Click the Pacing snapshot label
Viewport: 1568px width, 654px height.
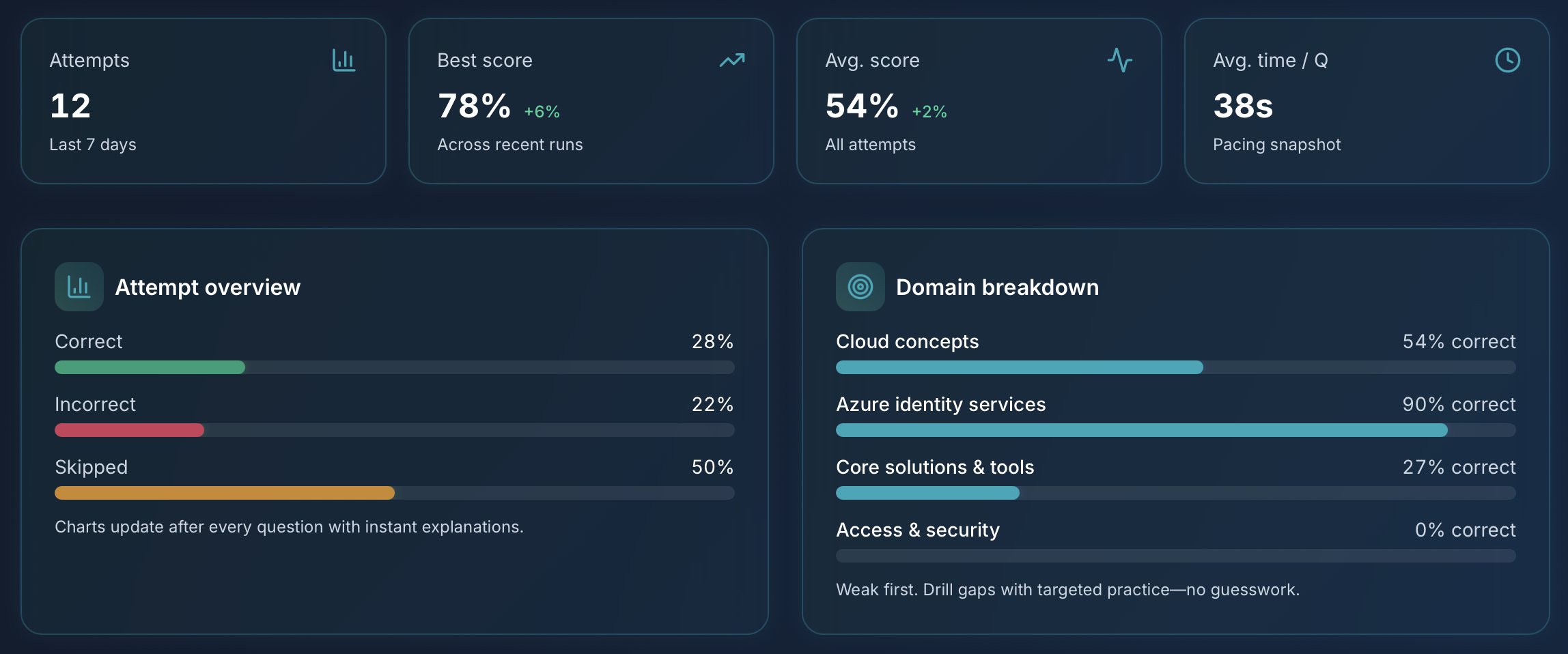(1277, 144)
